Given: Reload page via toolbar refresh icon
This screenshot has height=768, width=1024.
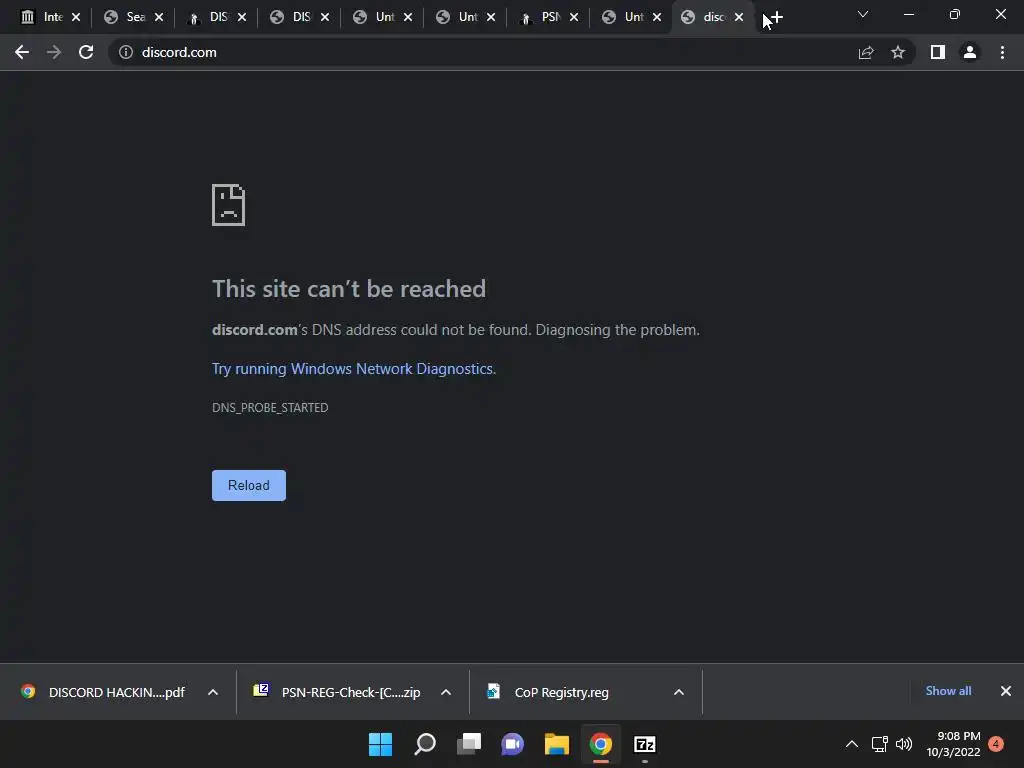Looking at the screenshot, I should pyautogui.click(x=86, y=52).
